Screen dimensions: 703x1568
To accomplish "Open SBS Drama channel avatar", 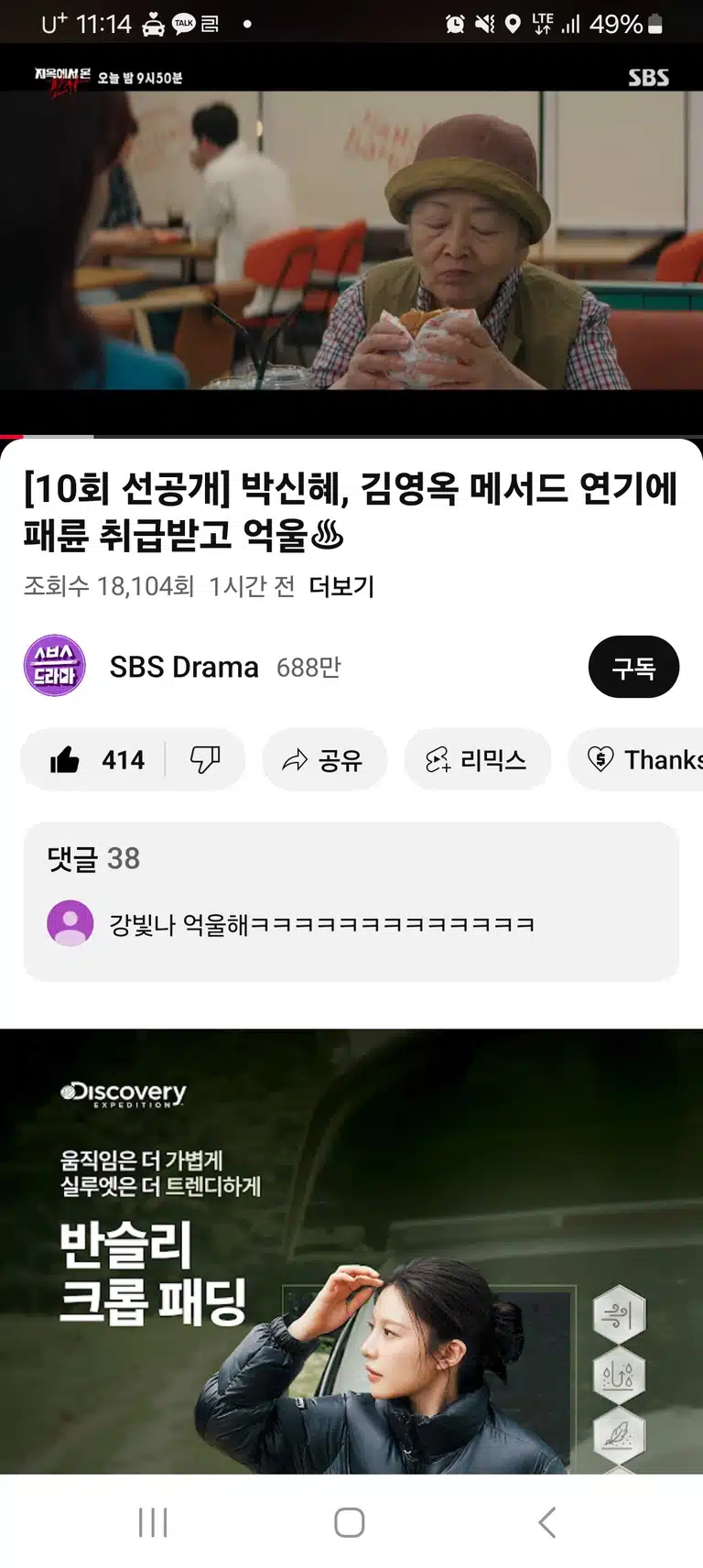I will click(x=54, y=666).
